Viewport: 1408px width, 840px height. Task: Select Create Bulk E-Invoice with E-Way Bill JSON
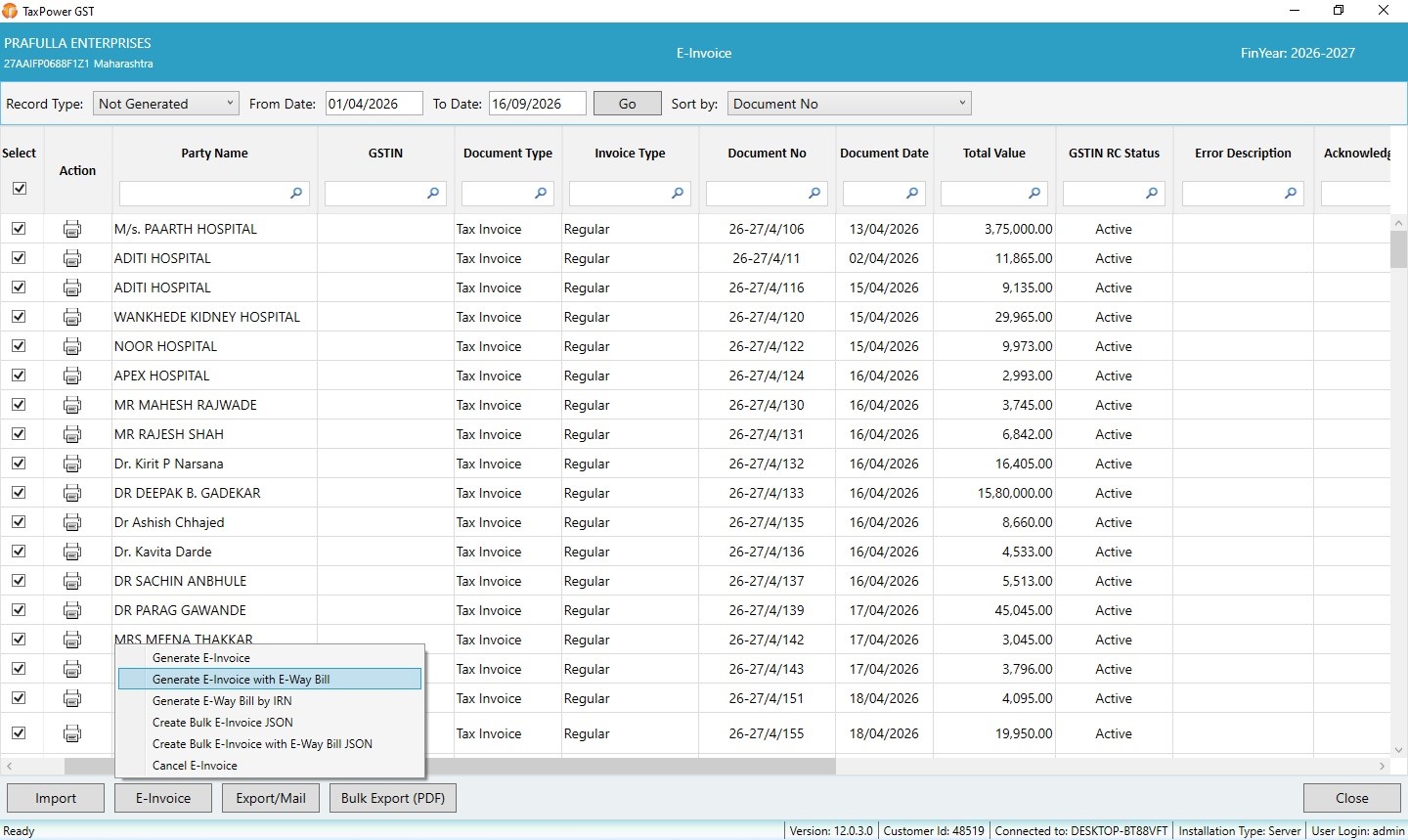click(270, 744)
